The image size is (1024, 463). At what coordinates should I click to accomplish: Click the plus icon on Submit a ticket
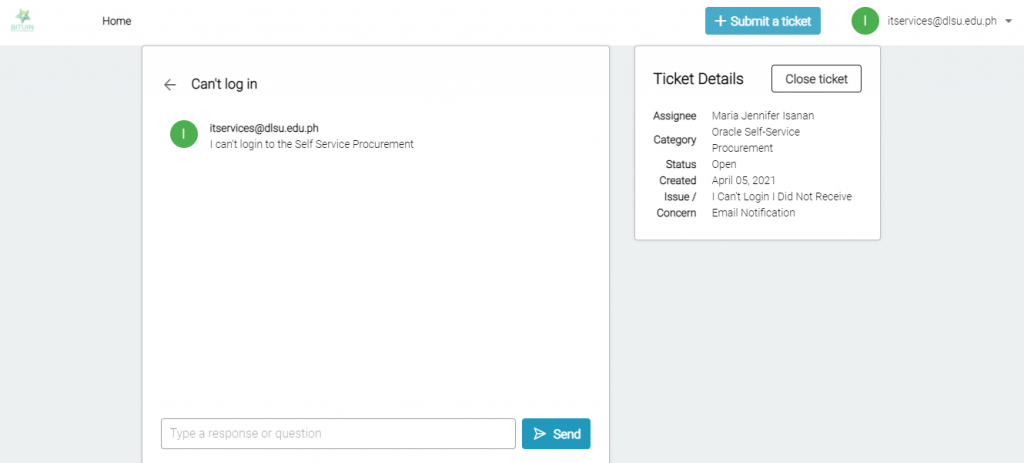pos(720,21)
